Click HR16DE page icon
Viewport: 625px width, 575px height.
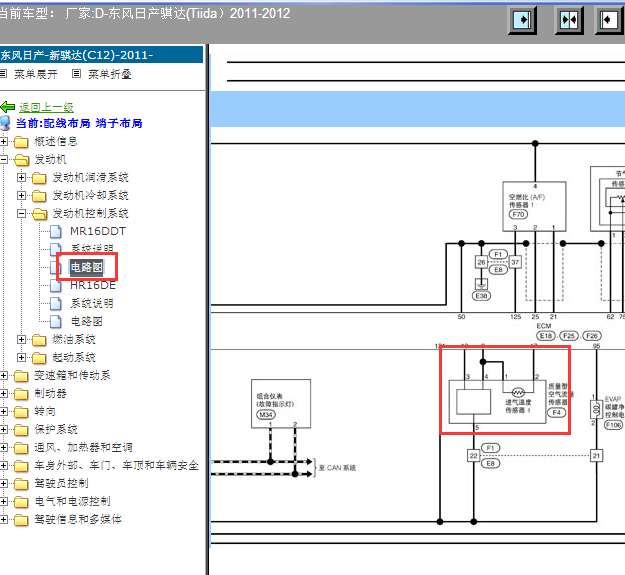click(55, 285)
